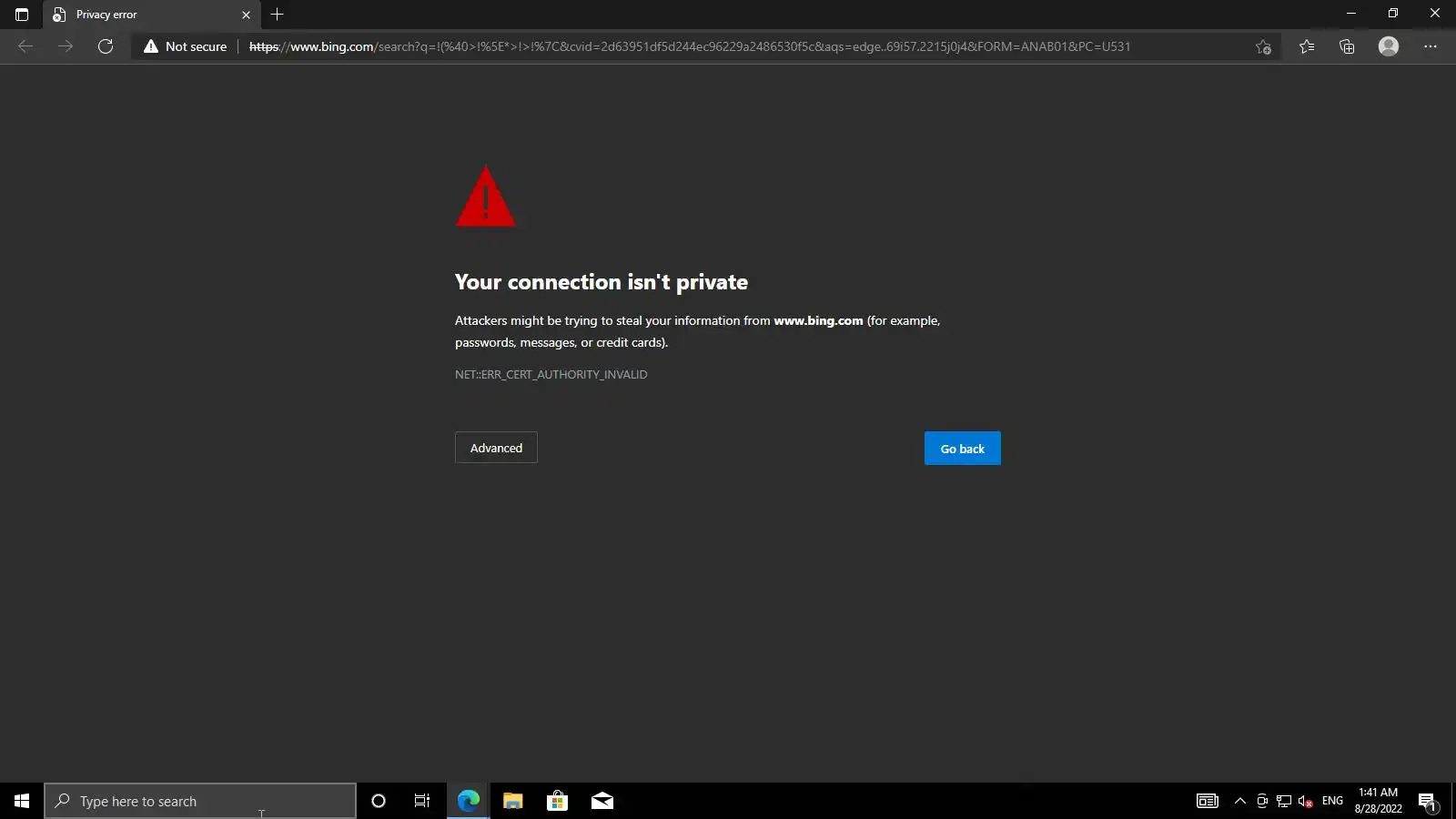Close the Edge window
This screenshot has height=819, width=1456.
(x=1435, y=14)
